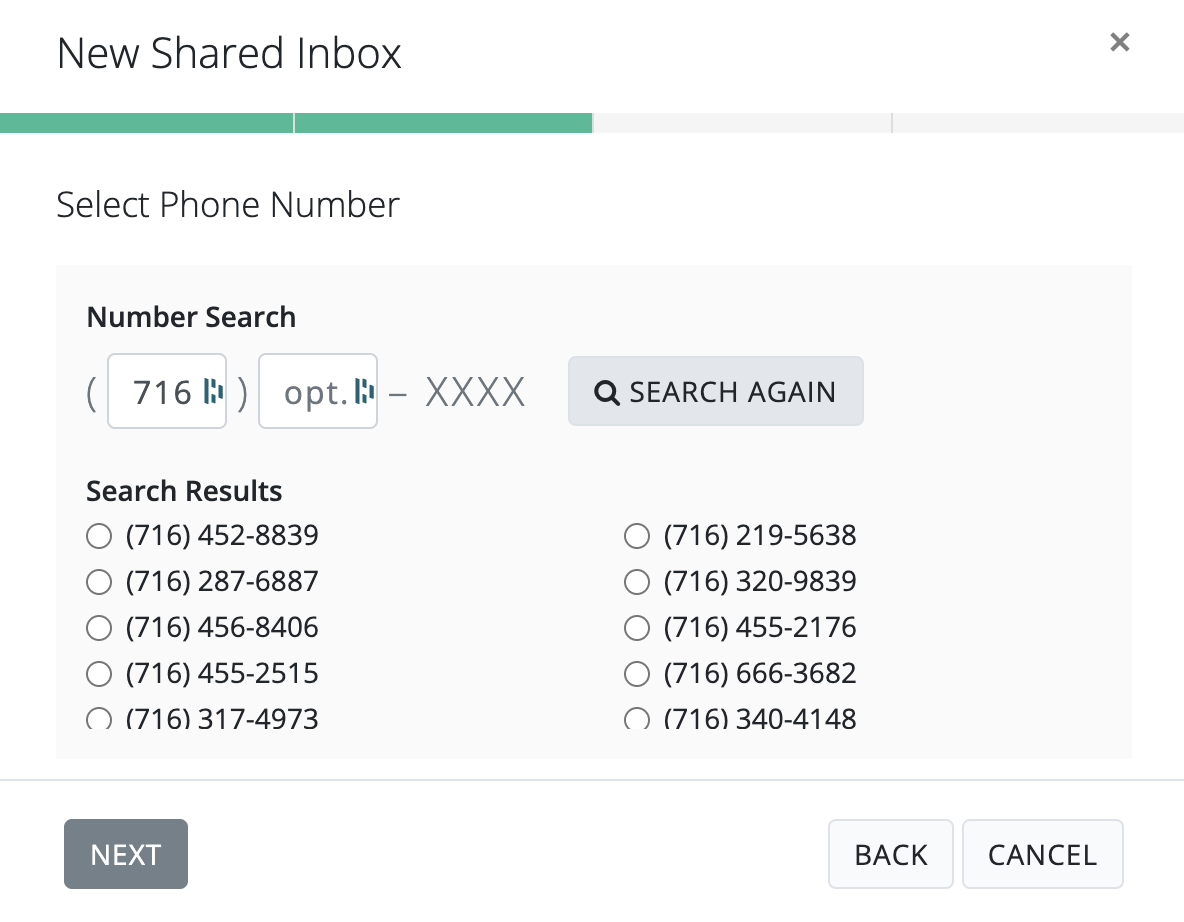Viewport: 1184px width, 922px height.
Task: Click the Next button
Action: (x=126, y=854)
